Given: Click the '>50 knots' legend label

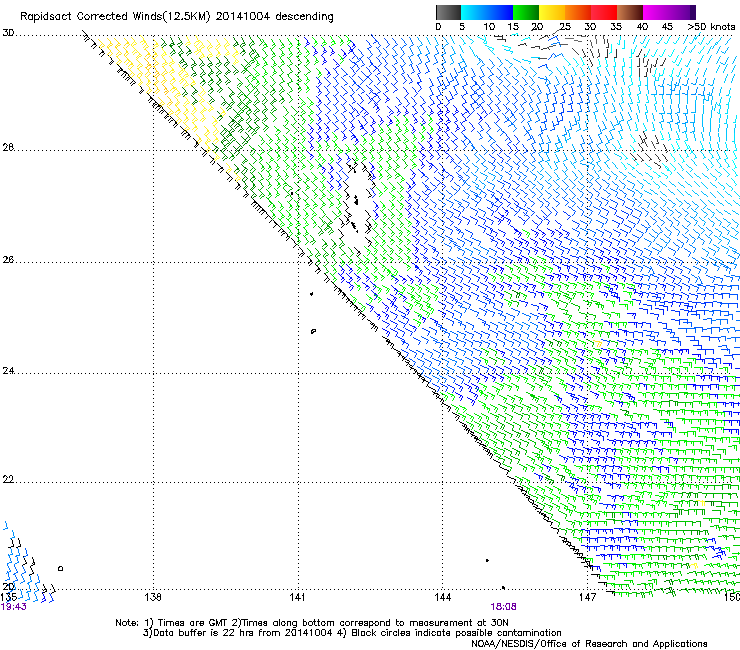Looking at the screenshot, I should (711, 27).
